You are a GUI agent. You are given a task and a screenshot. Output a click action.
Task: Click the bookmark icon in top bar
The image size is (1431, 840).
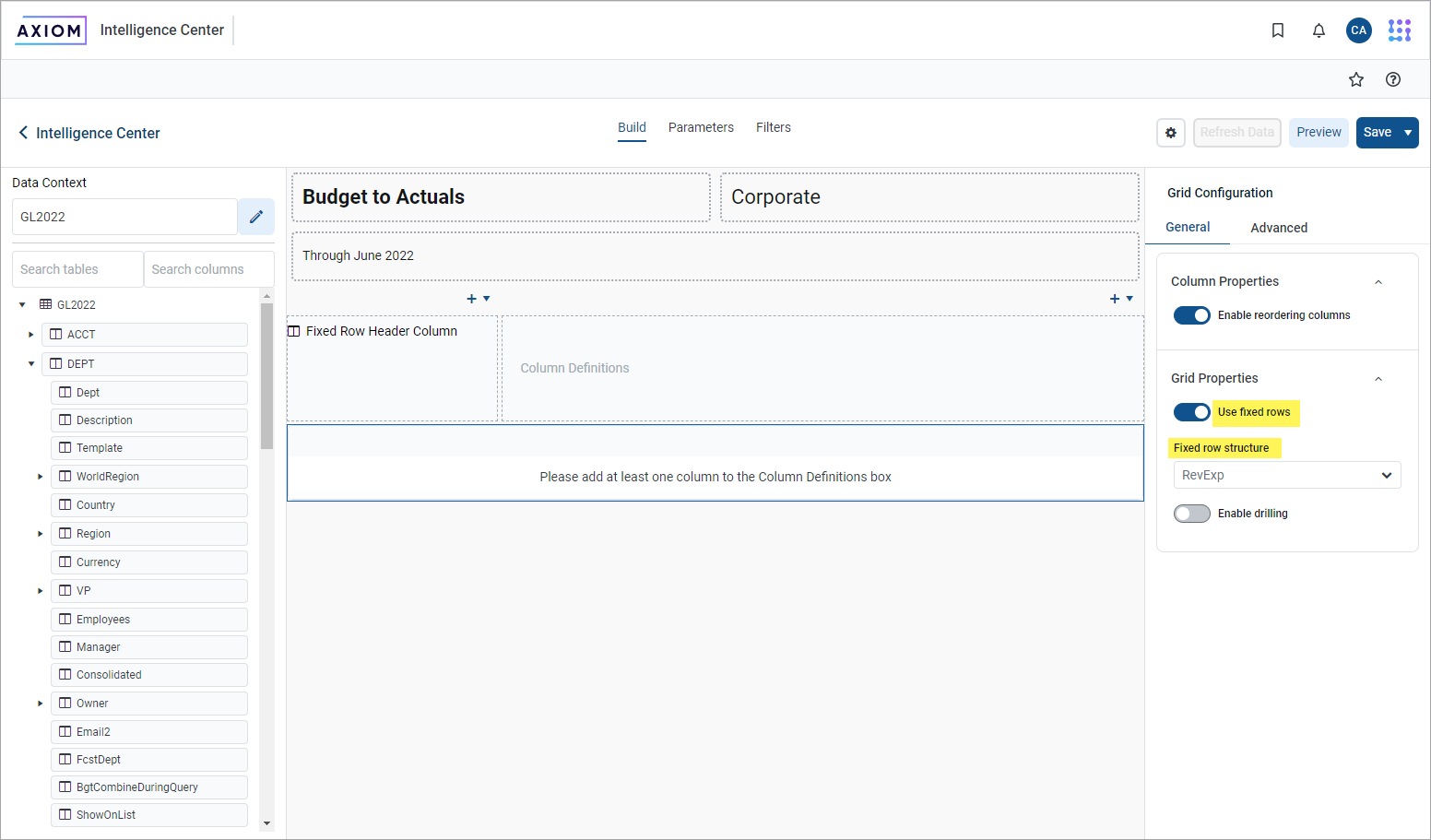(1277, 30)
